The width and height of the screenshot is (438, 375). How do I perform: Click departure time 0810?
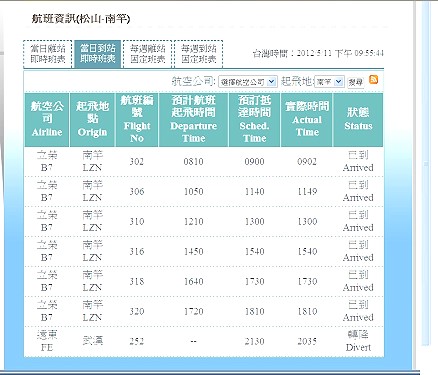click(193, 162)
